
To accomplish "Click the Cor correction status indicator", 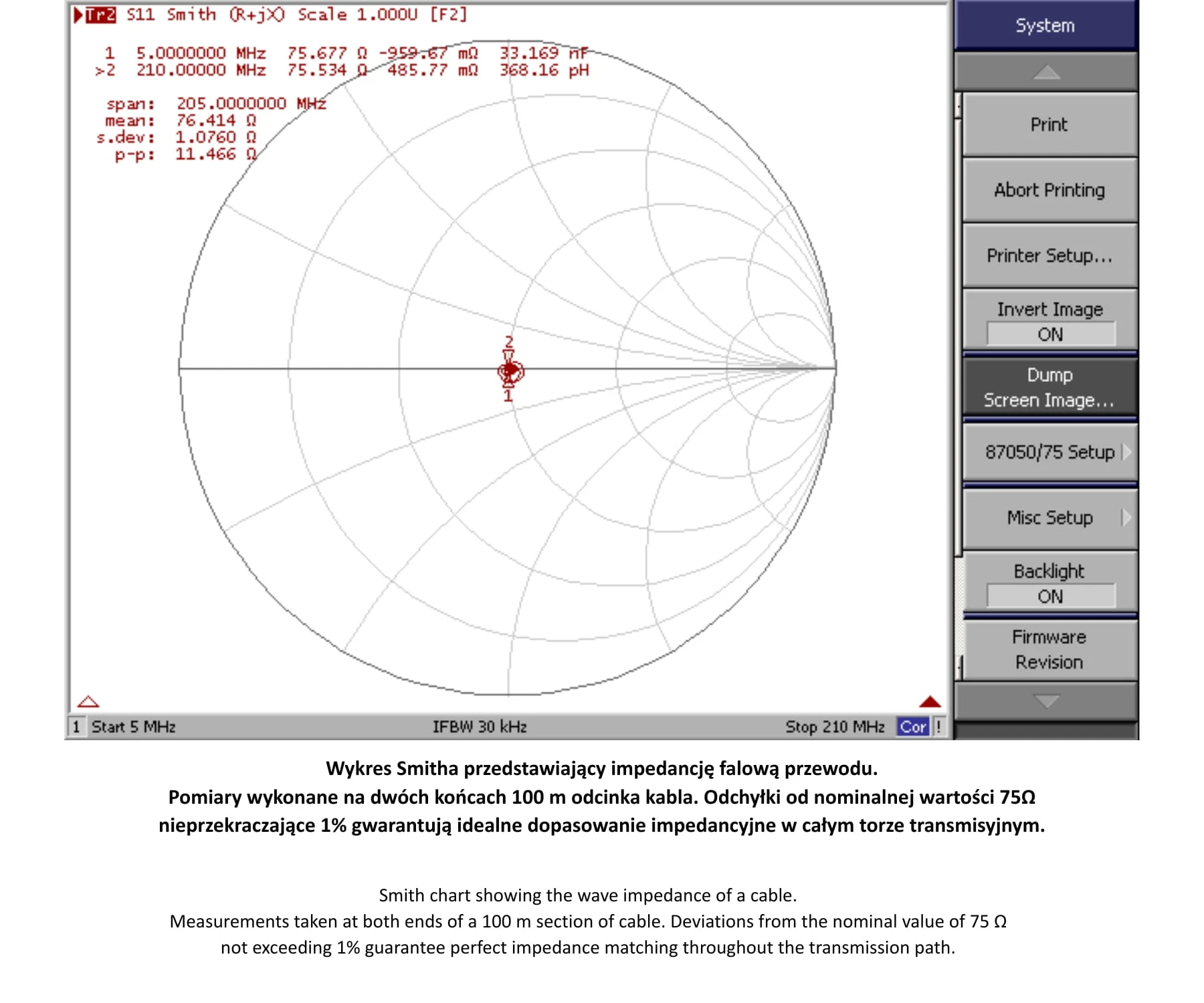I will [913, 726].
